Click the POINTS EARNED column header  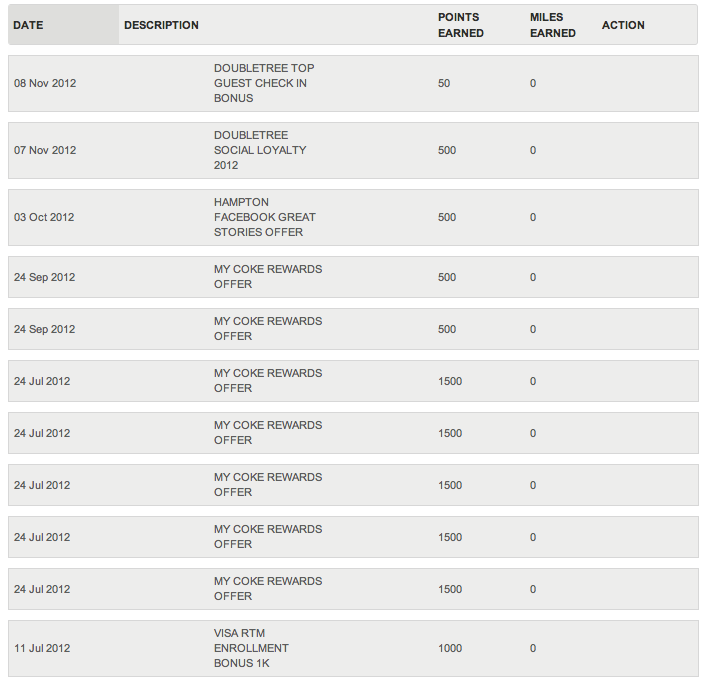[461, 25]
